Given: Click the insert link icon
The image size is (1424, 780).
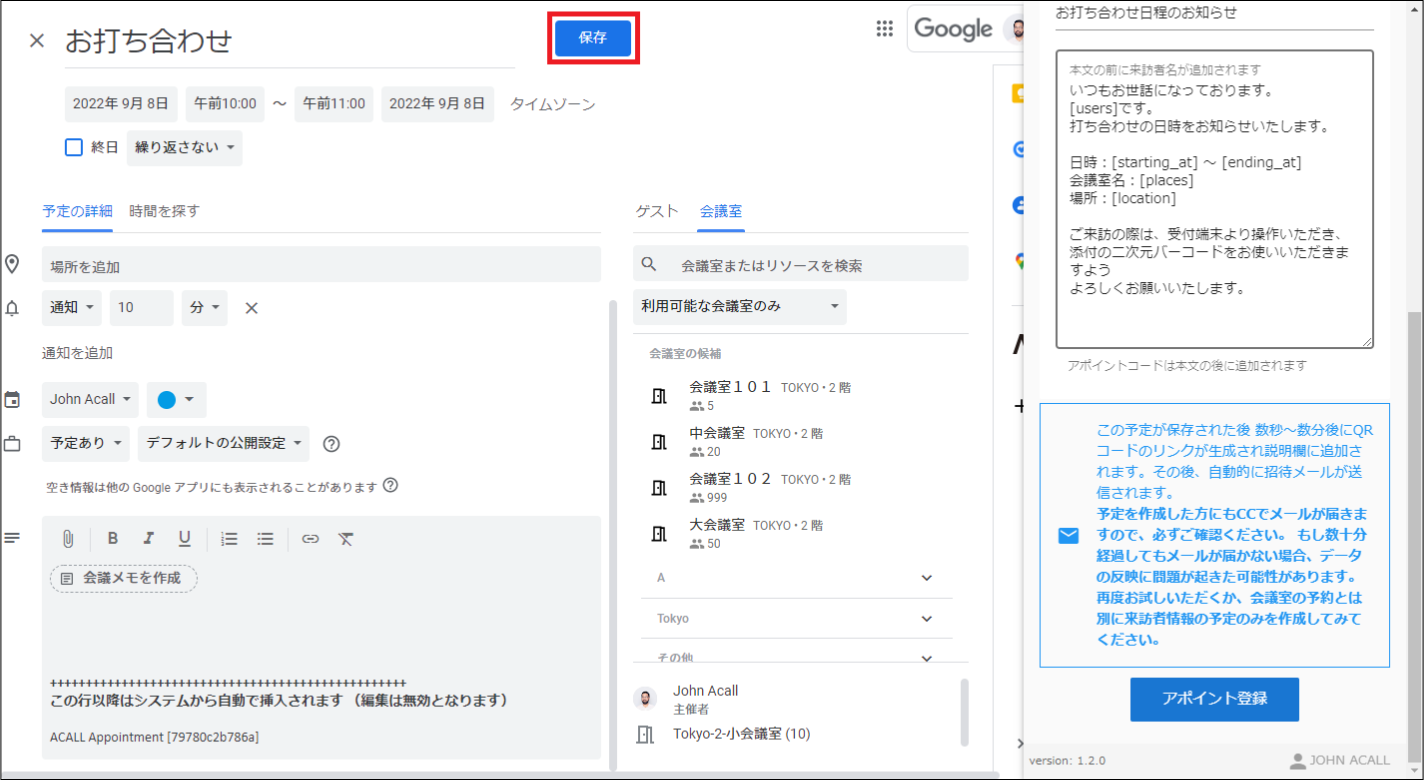Looking at the screenshot, I should click(x=310, y=539).
